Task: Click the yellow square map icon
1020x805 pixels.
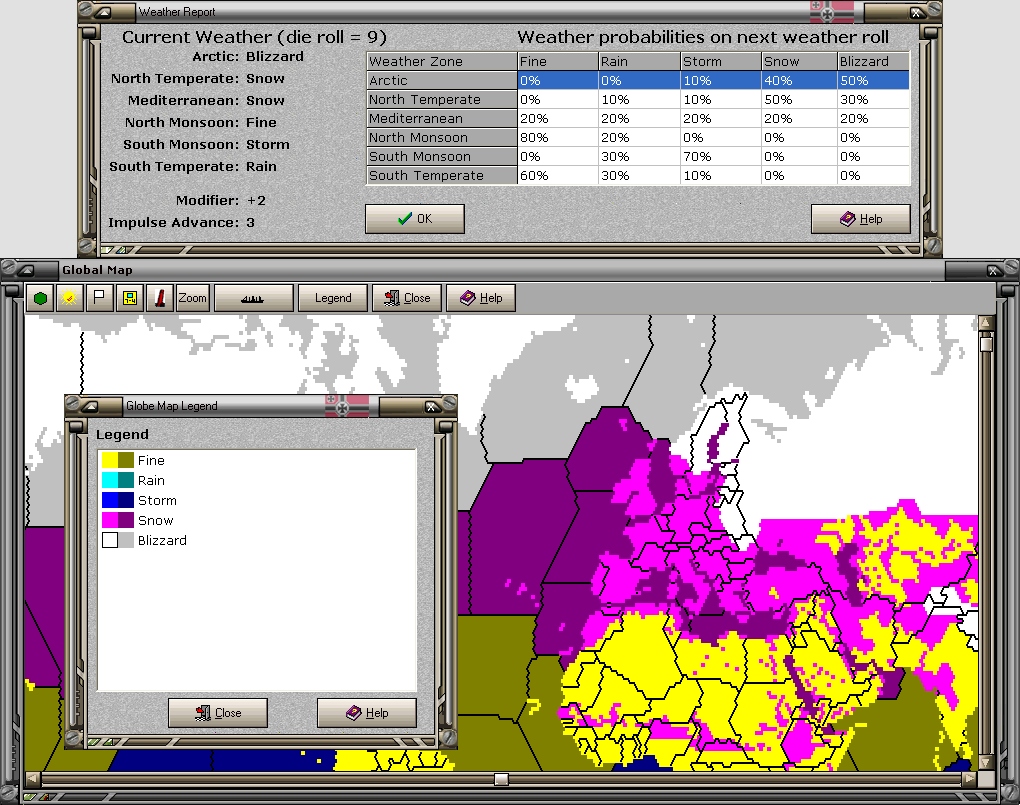Action: click(x=129, y=298)
